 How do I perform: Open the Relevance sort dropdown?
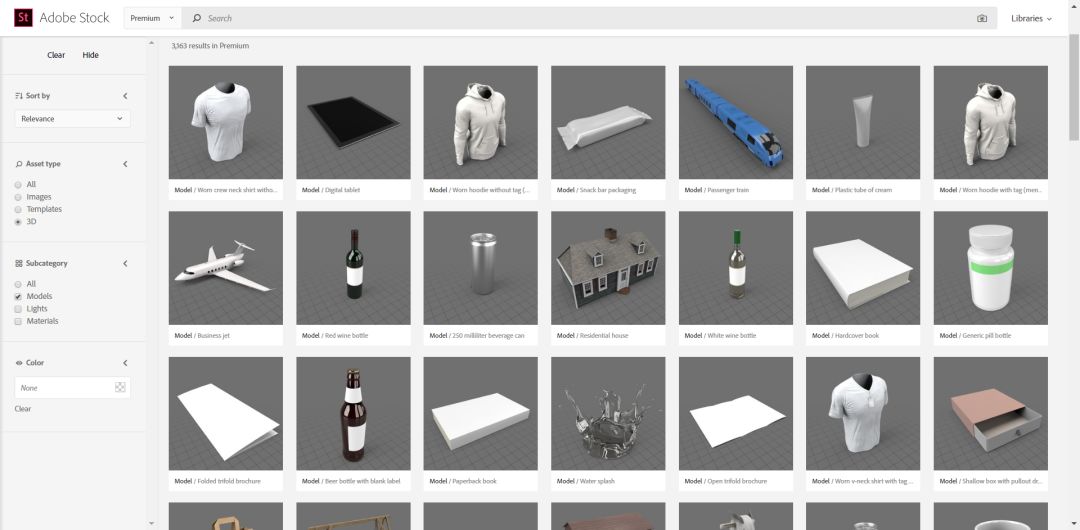[73, 119]
